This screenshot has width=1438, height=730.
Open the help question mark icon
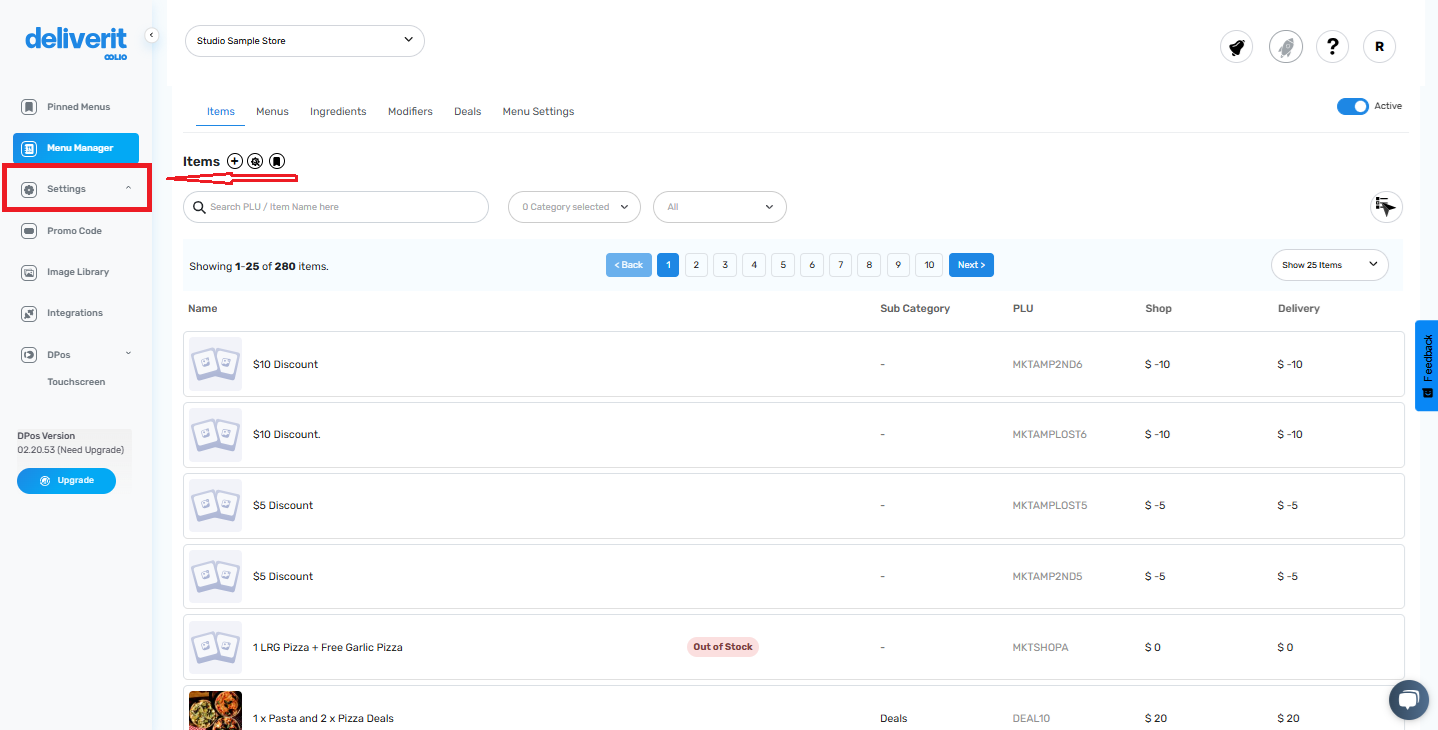[1332, 46]
